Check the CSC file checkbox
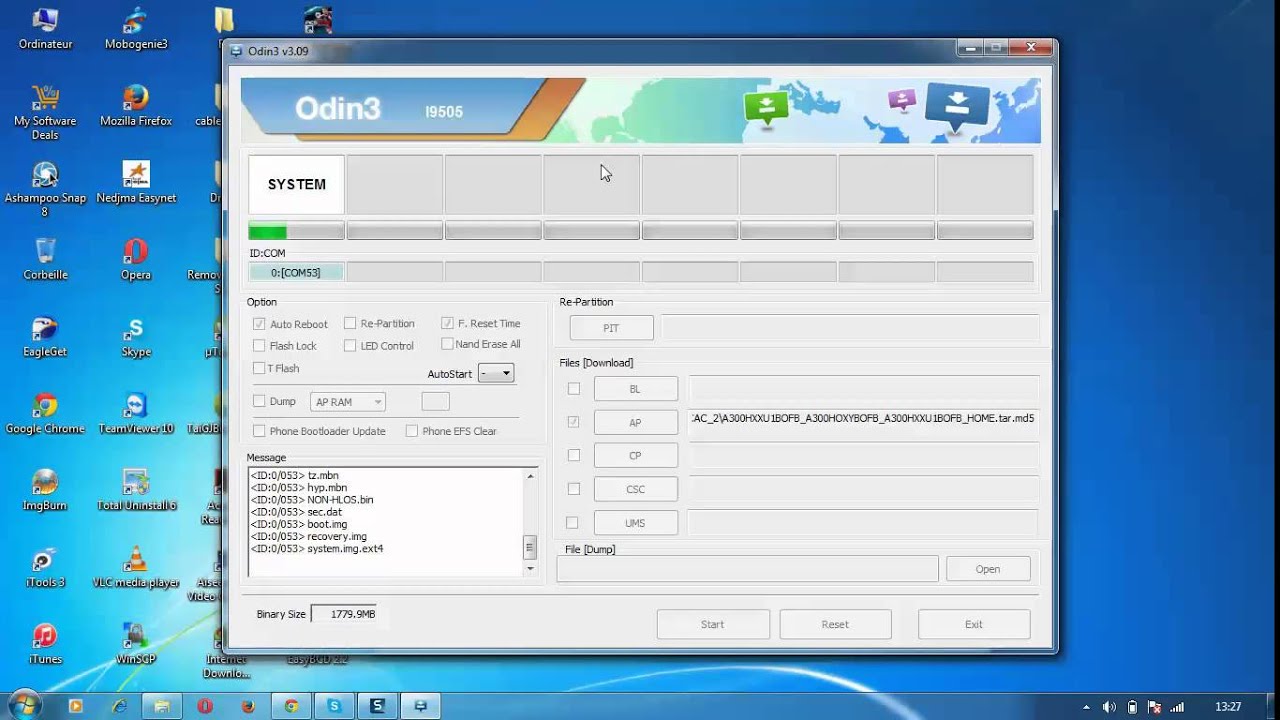1280x720 pixels. (x=573, y=489)
